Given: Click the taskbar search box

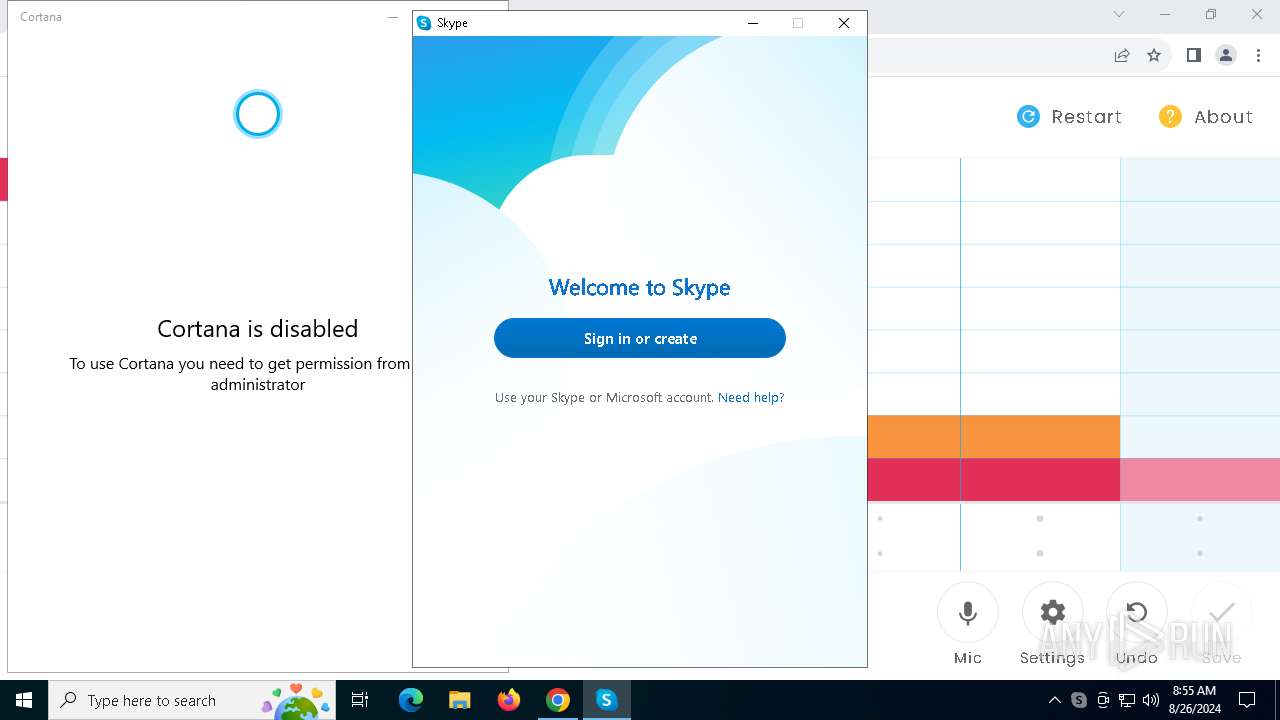Looking at the screenshot, I should click(x=194, y=700).
